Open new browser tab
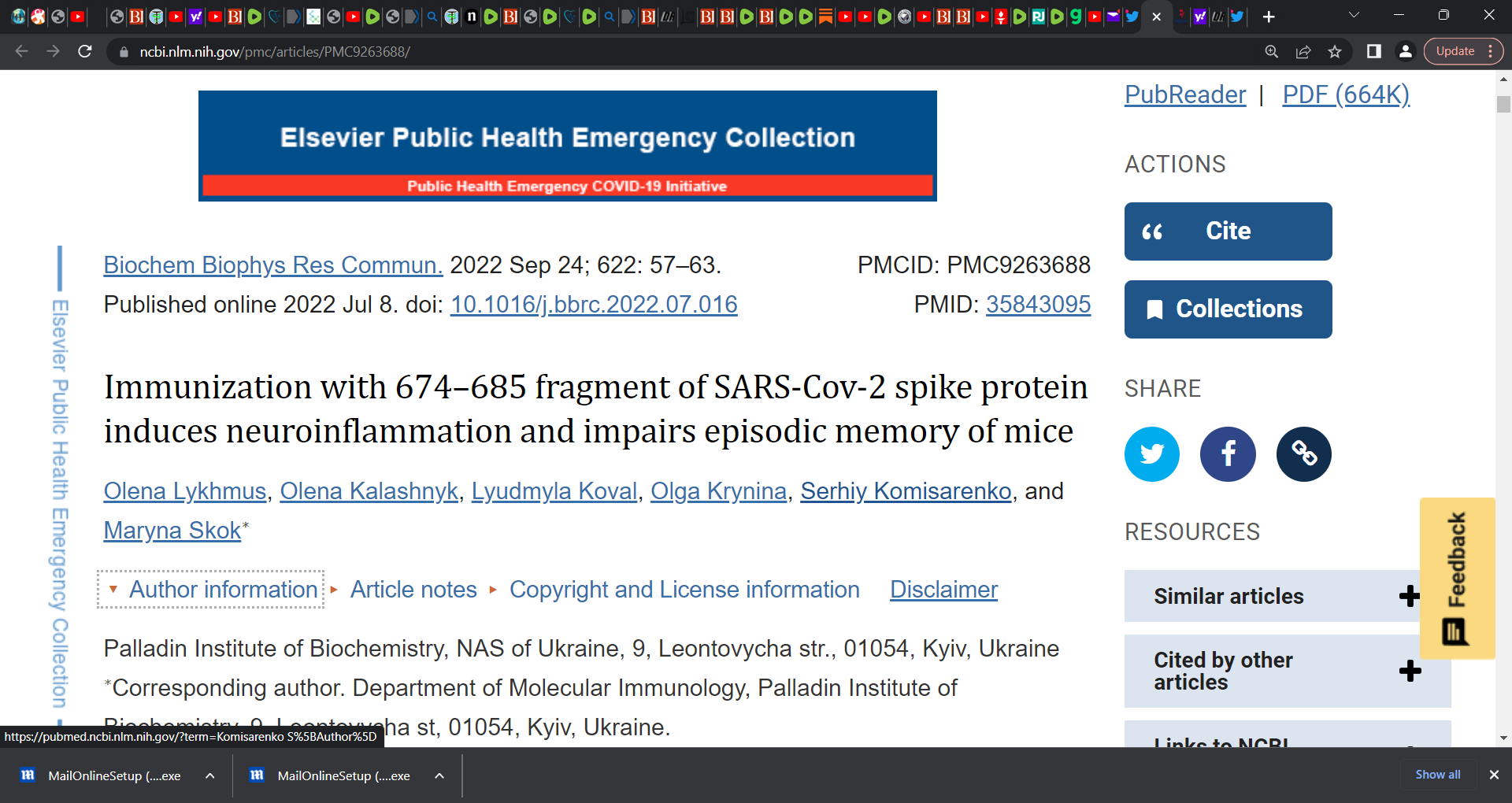This screenshot has width=1512, height=803. pyautogui.click(x=1269, y=17)
